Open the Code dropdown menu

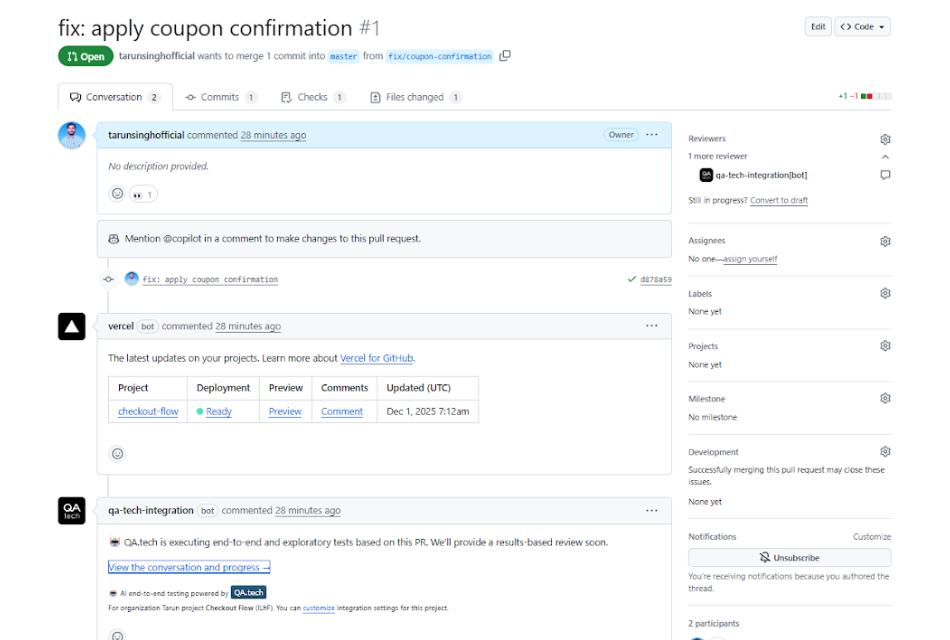(x=862, y=27)
